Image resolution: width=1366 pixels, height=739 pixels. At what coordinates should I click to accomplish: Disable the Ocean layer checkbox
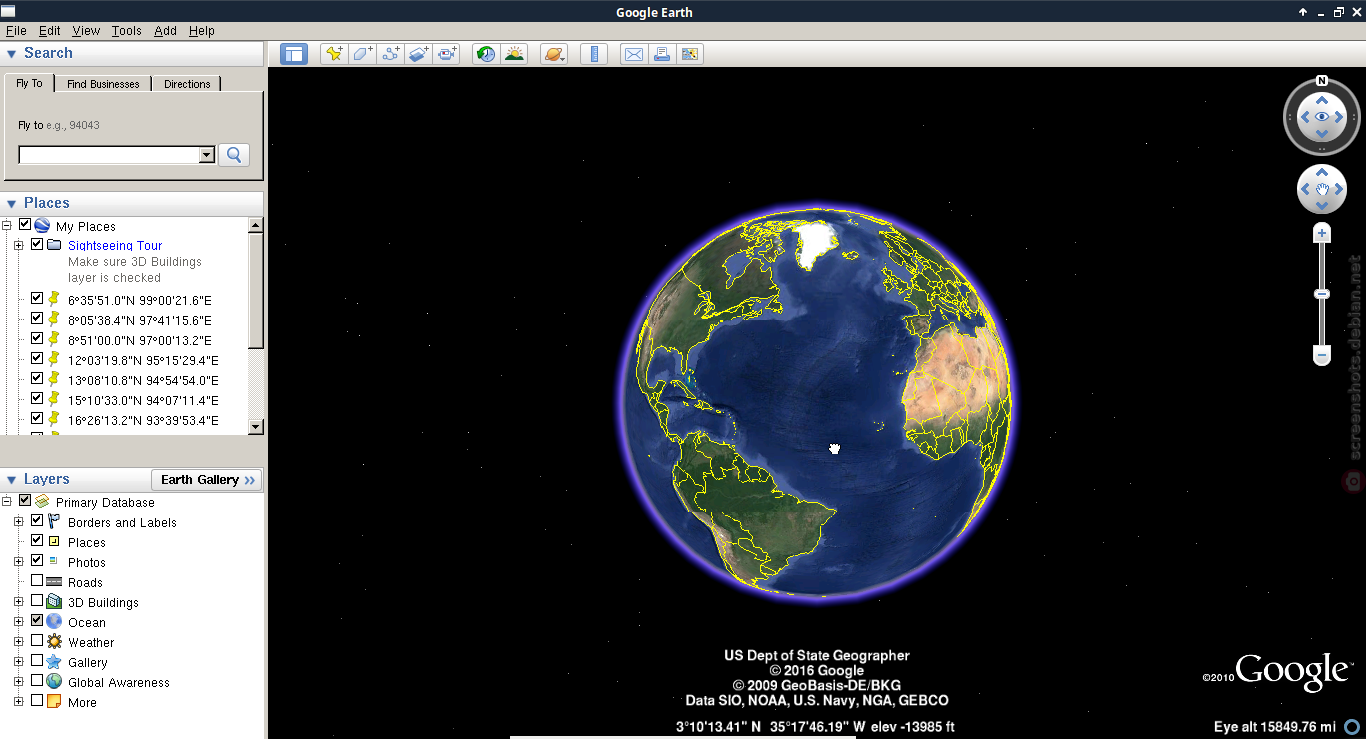[x=37, y=621]
